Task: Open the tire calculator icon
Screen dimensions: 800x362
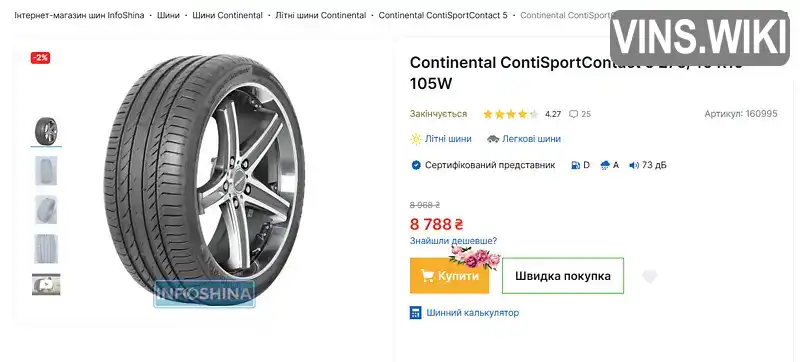Action: (x=416, y=313)
